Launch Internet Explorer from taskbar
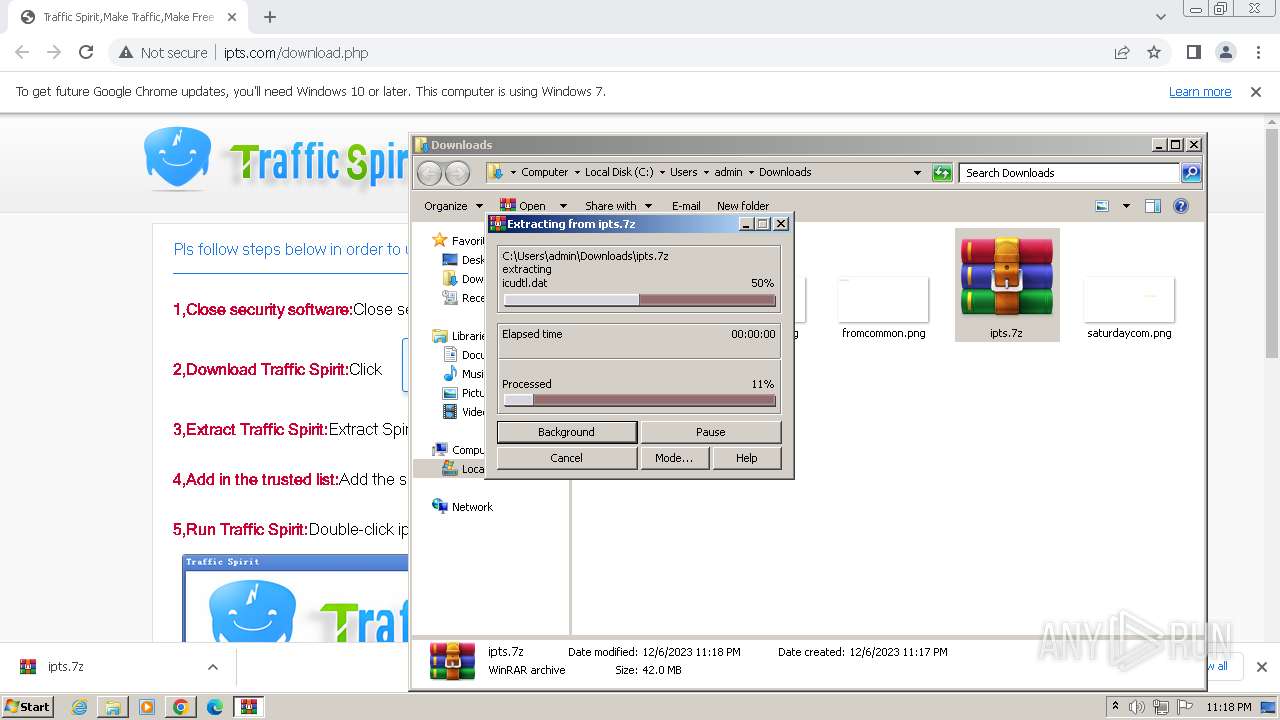Image resolution: width=1280 pixels, height=720 pixels. point(79,707)
